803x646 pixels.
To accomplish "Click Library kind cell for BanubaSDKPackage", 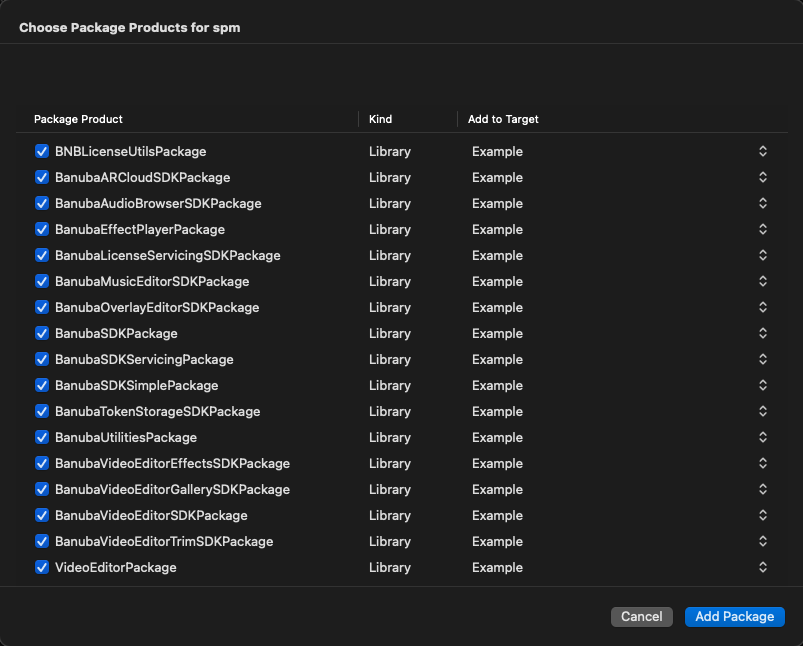I will tap(390, 334).
